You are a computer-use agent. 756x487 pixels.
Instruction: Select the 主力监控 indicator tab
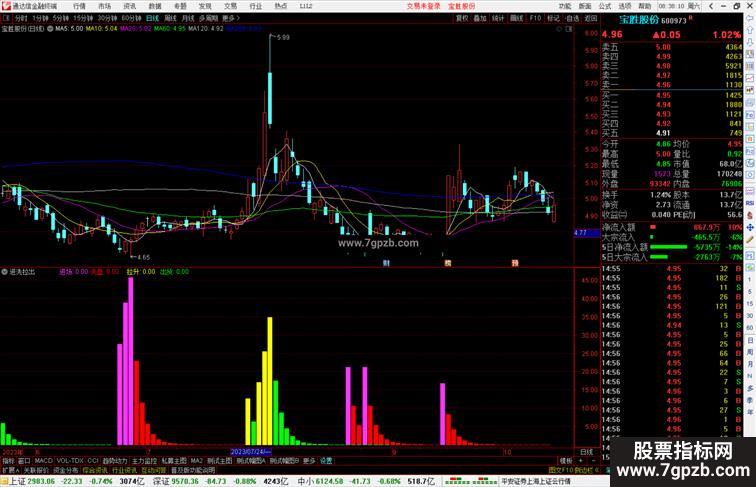[144, 461]
